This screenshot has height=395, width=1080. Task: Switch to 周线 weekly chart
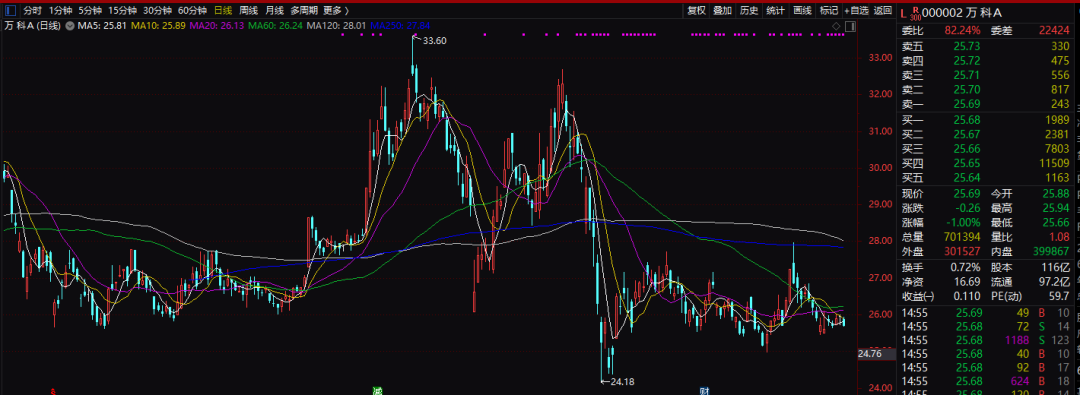pos(249,10)
